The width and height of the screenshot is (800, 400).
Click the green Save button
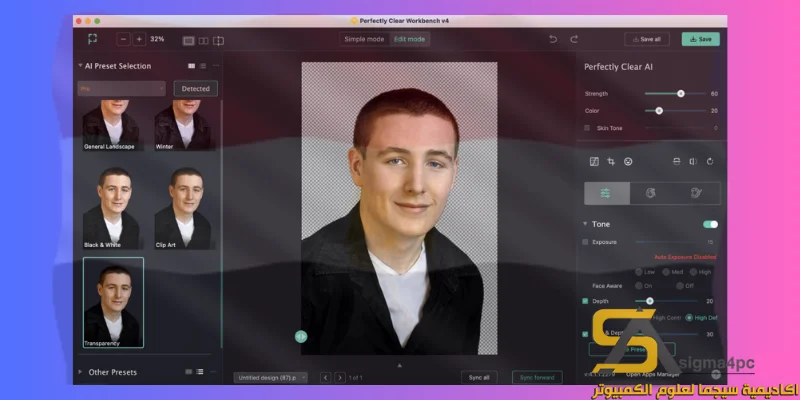tap(701, 39)
